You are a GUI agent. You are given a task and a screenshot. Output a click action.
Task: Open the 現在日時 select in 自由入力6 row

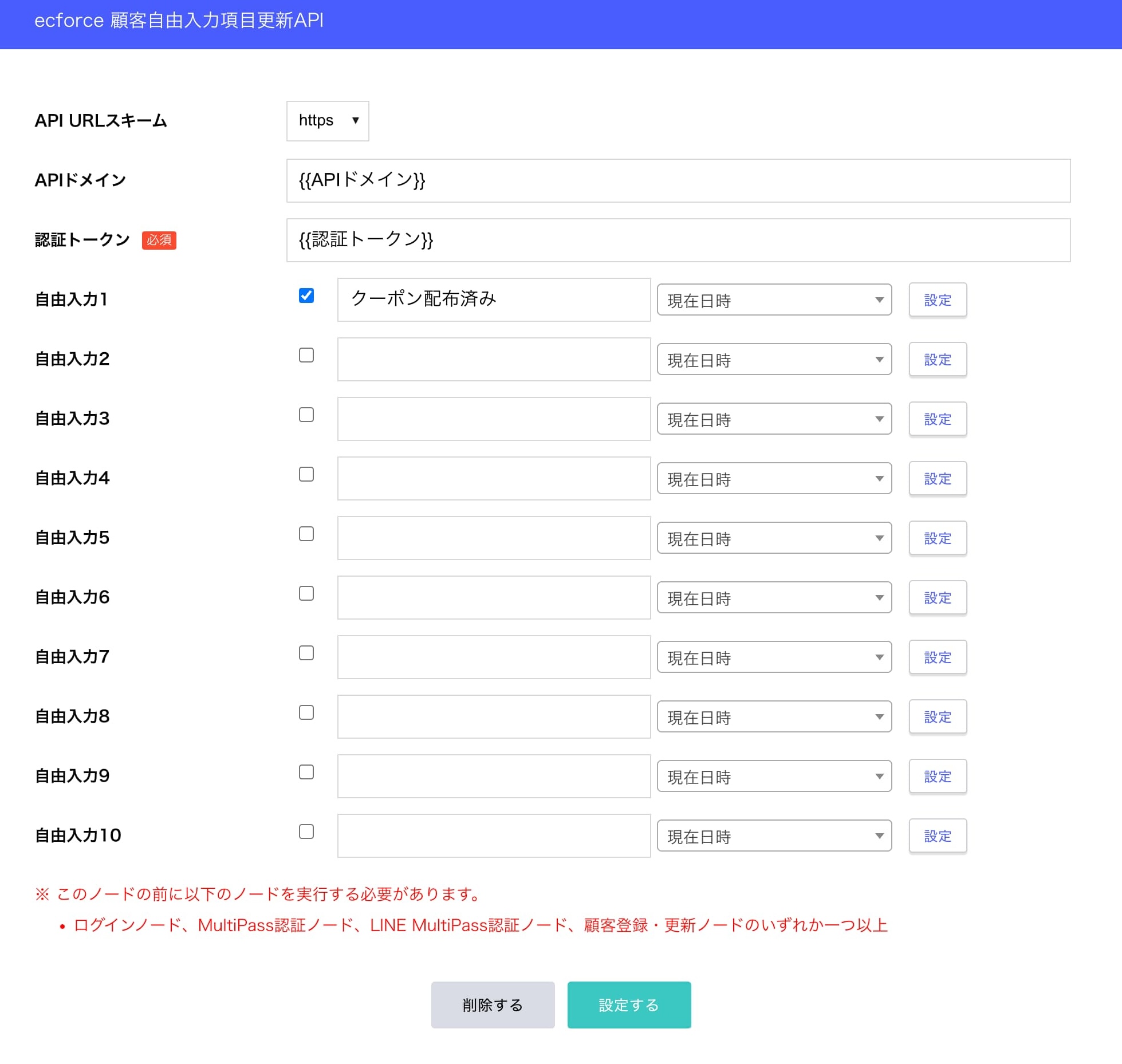tap(774, 597)
